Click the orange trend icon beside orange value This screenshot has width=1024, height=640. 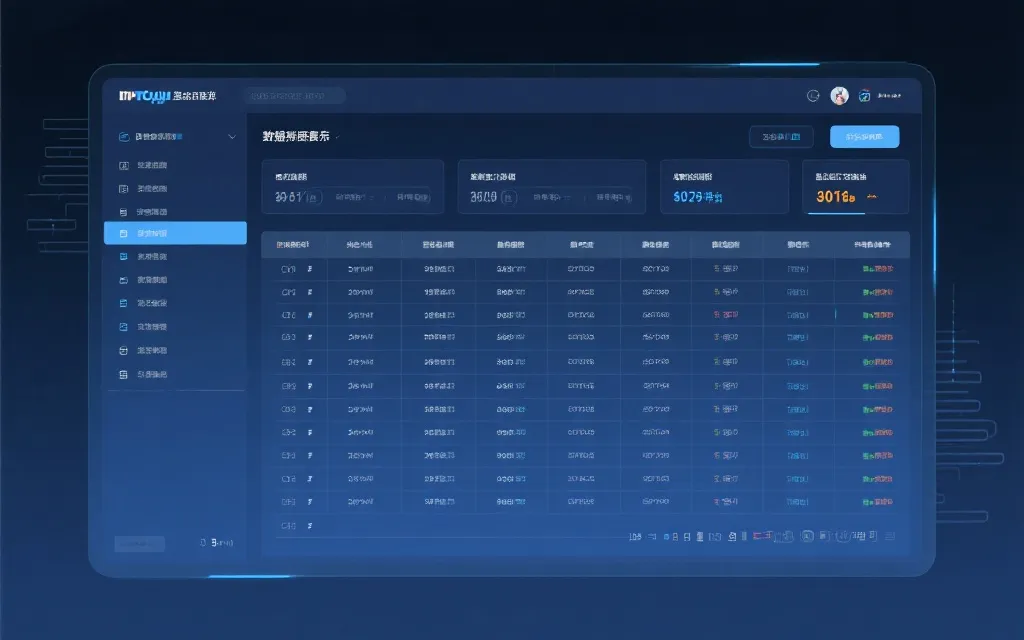(x=872, y=197)
